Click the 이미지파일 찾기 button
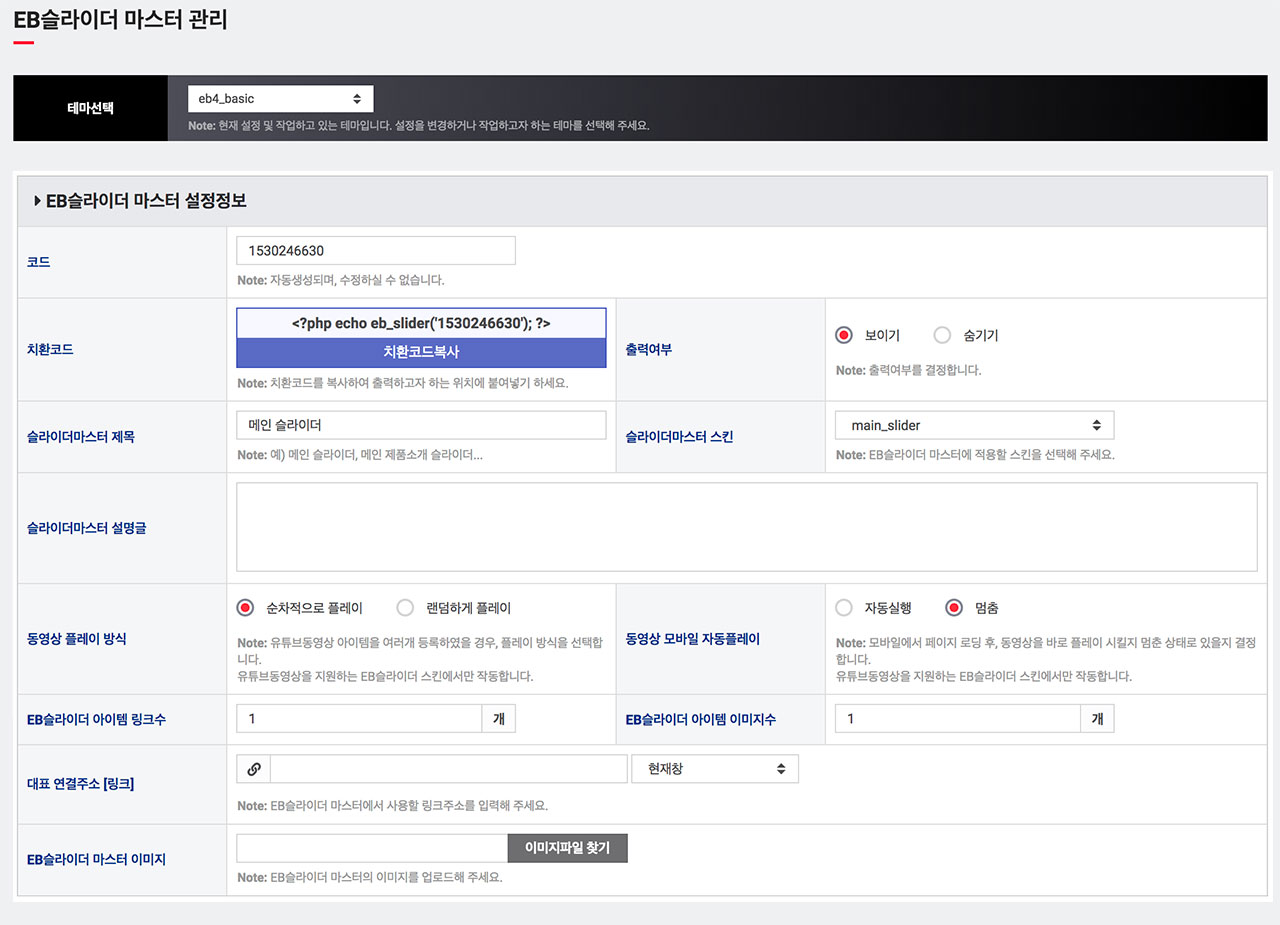 tap(568, 849)
